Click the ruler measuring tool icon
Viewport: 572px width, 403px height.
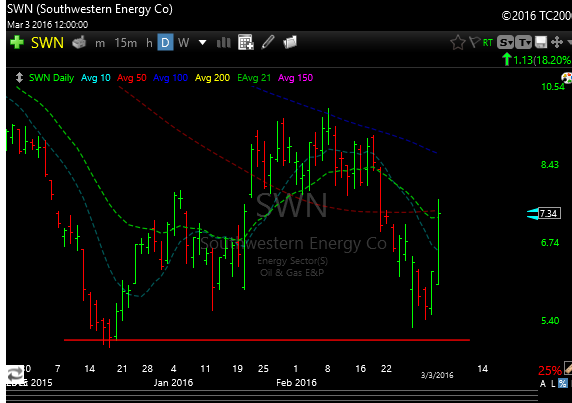(568, 368)
